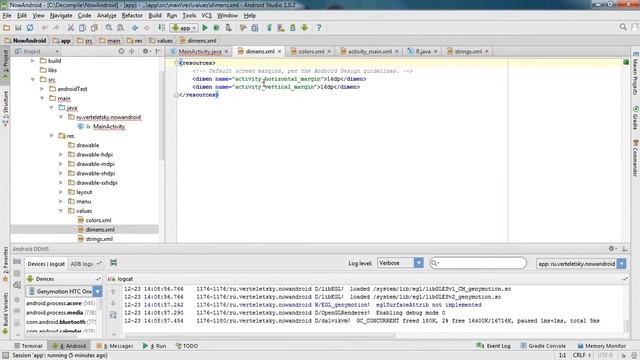Open Android DDMS panel settings gear
The height and width of the screenshot is (360, 640).
click(x=612, y=248)
